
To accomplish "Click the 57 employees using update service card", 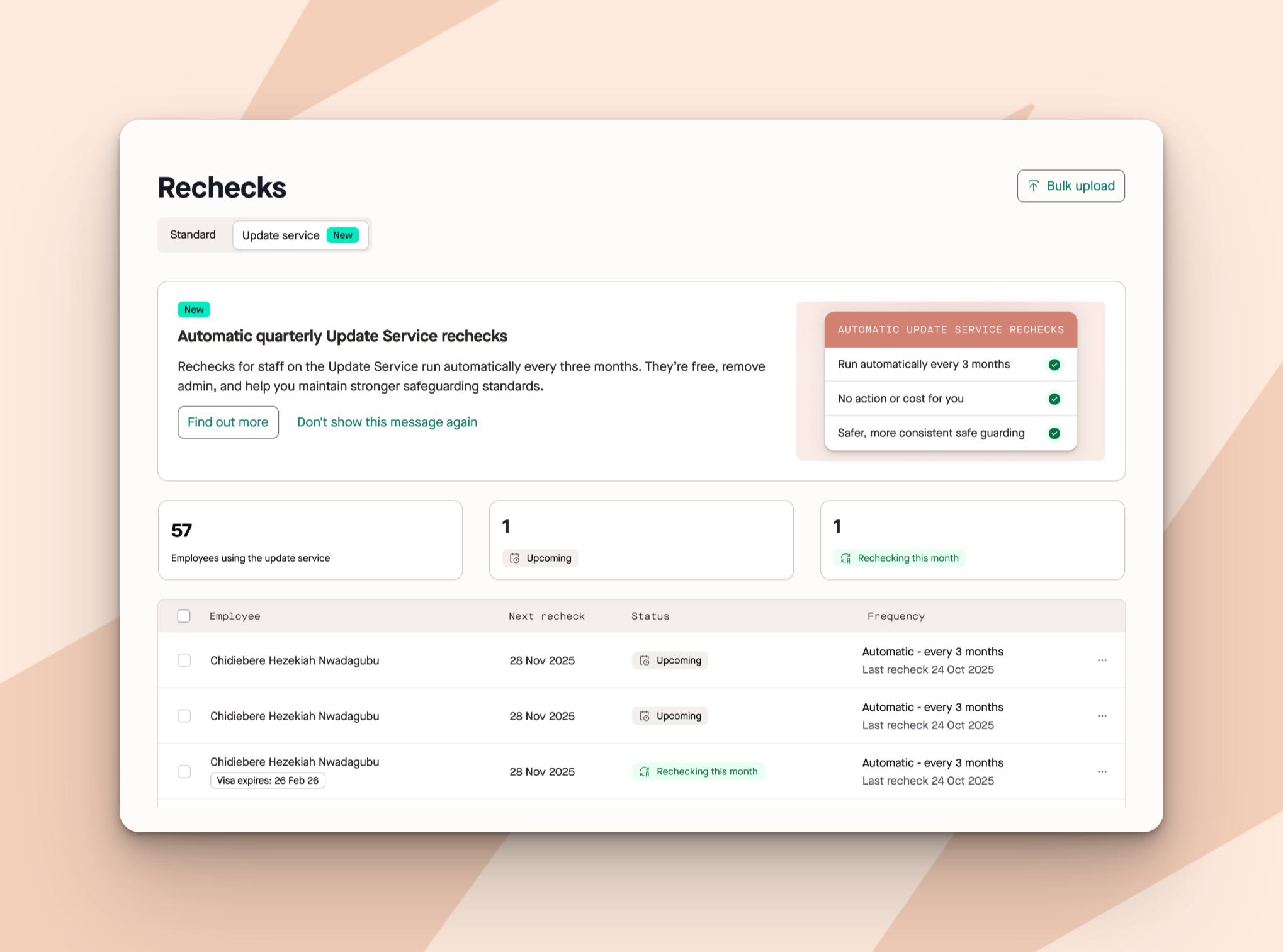I will point(310,540).
